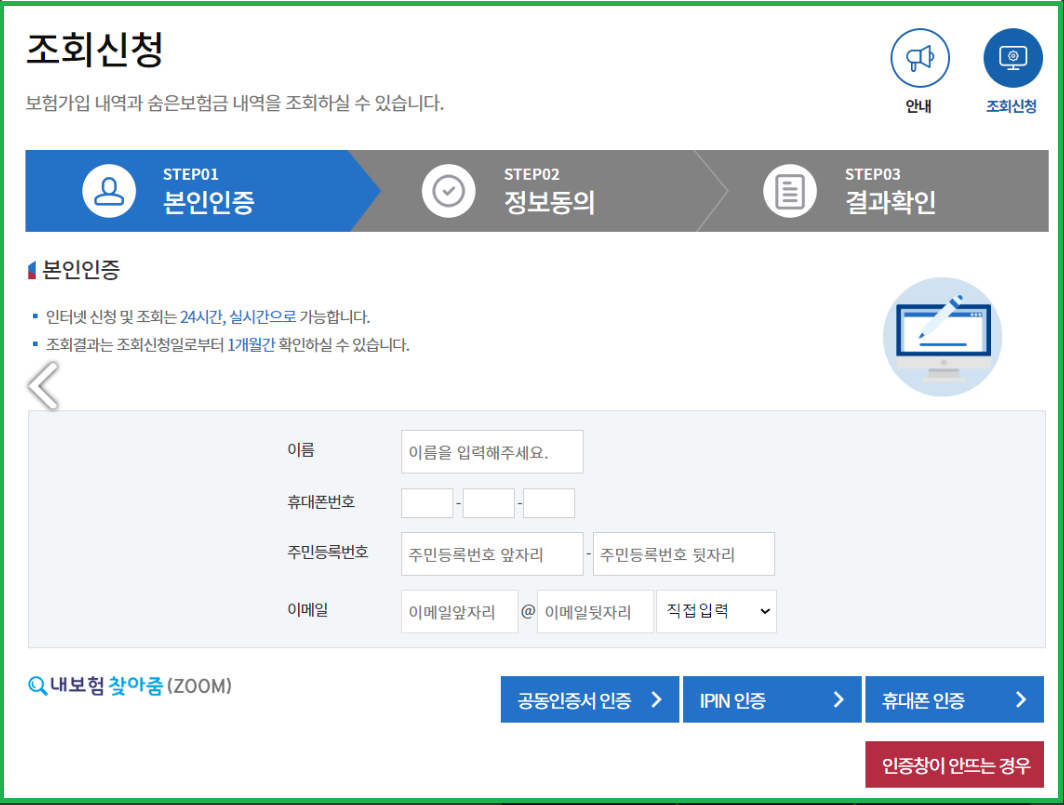
Task: Click the checkmark circle icon in STEP02
Action: 448,189
